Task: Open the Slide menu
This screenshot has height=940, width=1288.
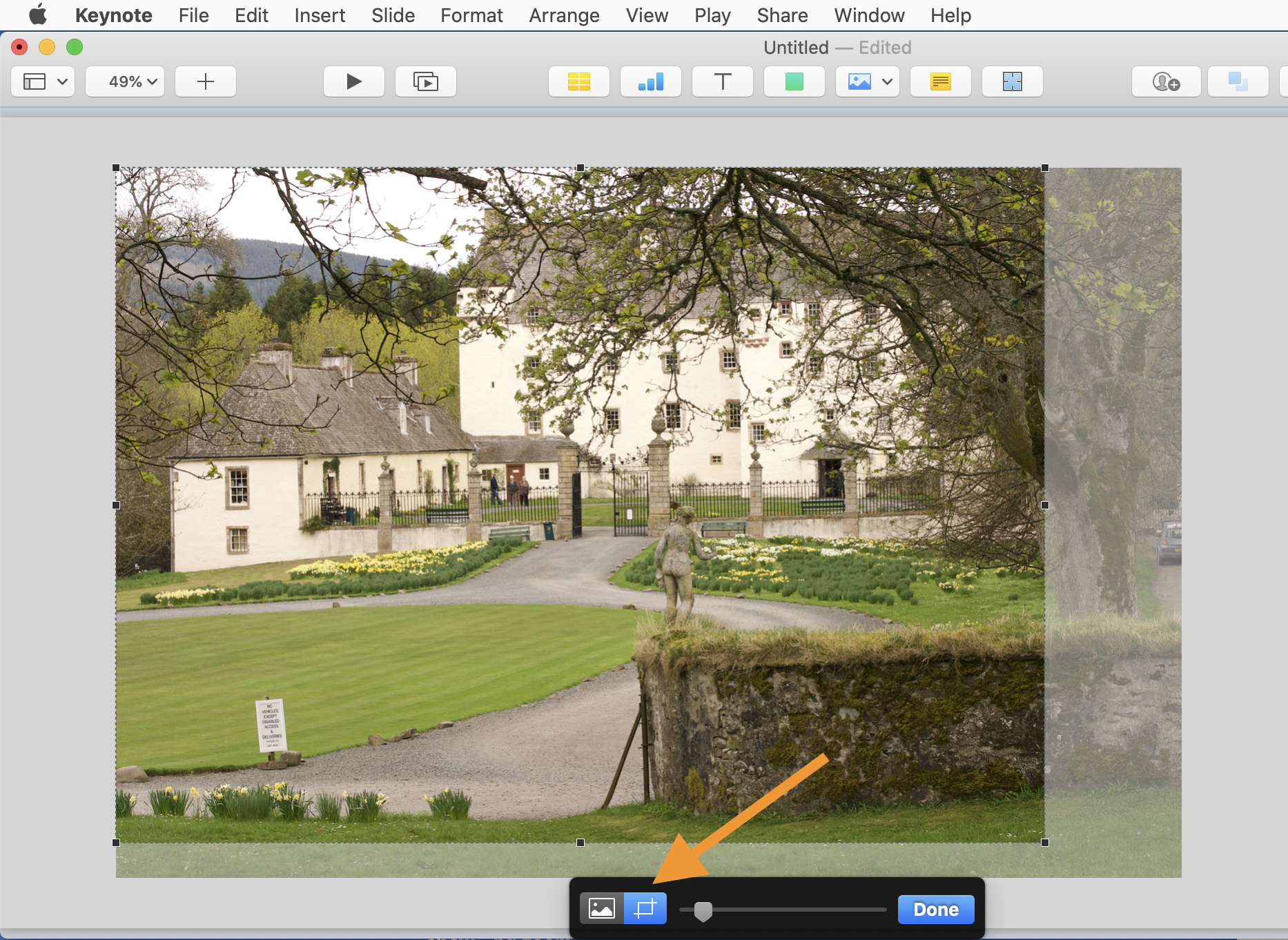Action: click(x=393, y=15)
